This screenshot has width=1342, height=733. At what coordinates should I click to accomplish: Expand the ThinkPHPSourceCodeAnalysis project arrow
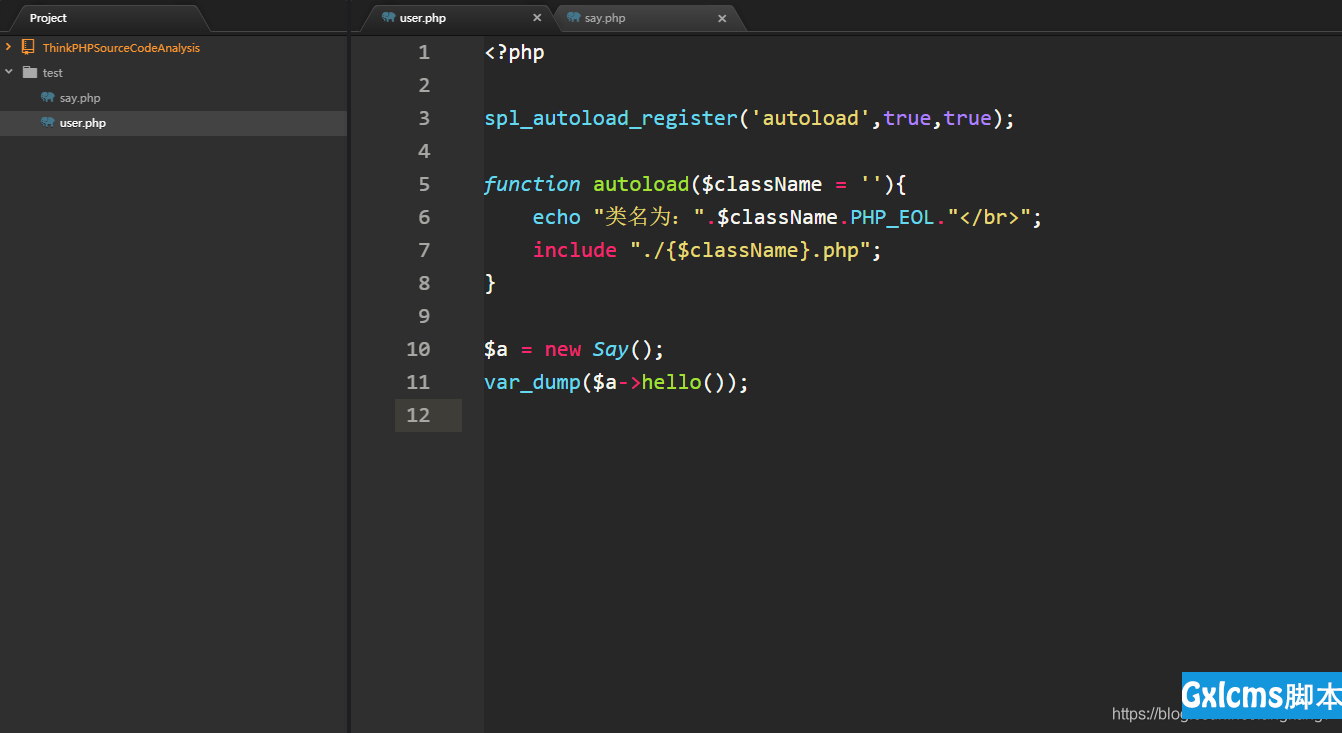[x=8, y=47]
